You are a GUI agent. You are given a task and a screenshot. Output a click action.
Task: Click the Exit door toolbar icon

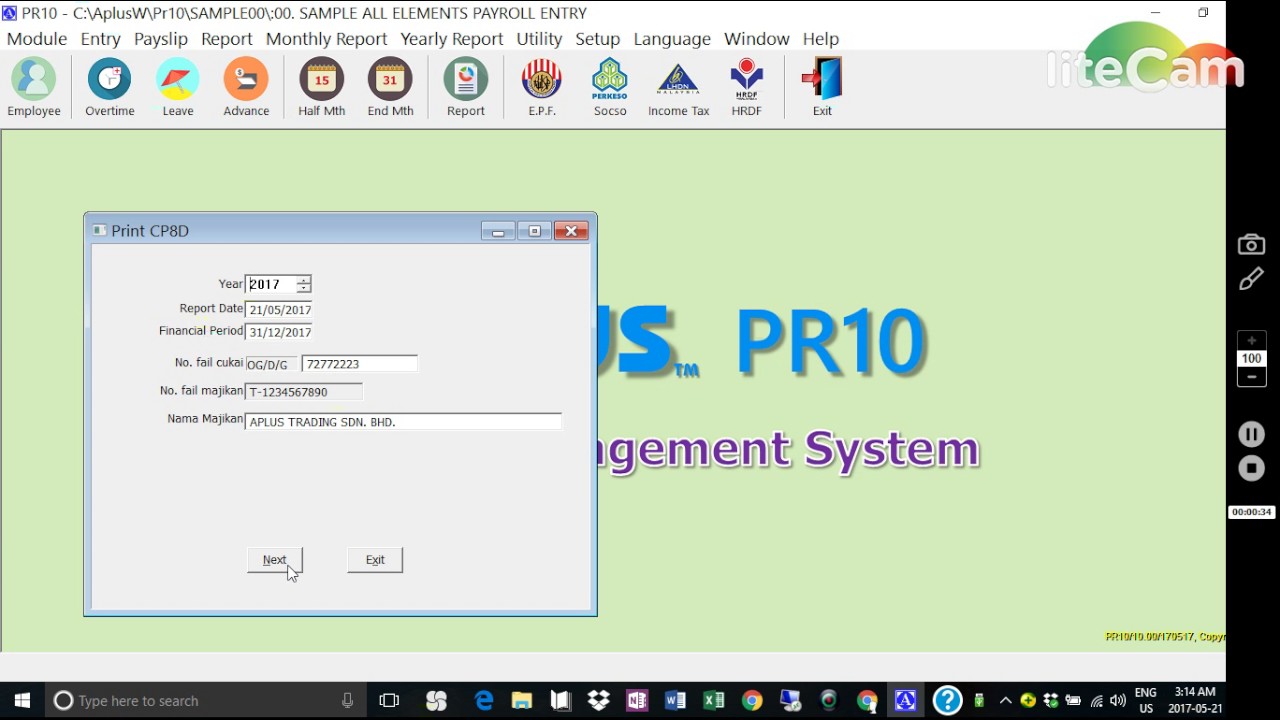[822, 88]
